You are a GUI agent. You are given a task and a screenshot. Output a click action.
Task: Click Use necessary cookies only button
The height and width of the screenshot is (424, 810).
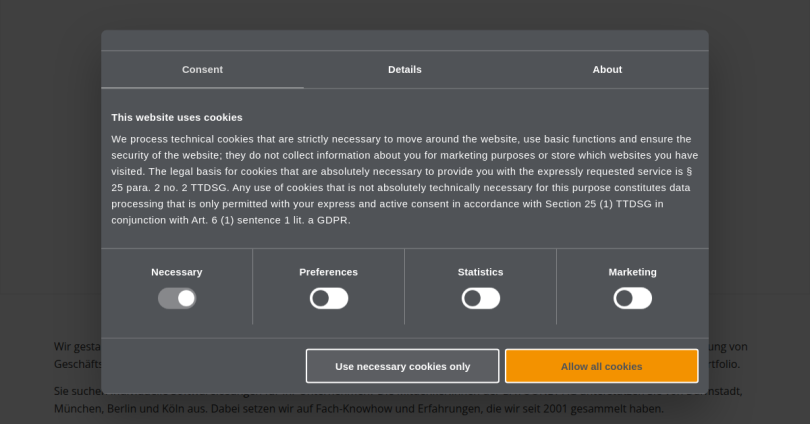point(402,366)
